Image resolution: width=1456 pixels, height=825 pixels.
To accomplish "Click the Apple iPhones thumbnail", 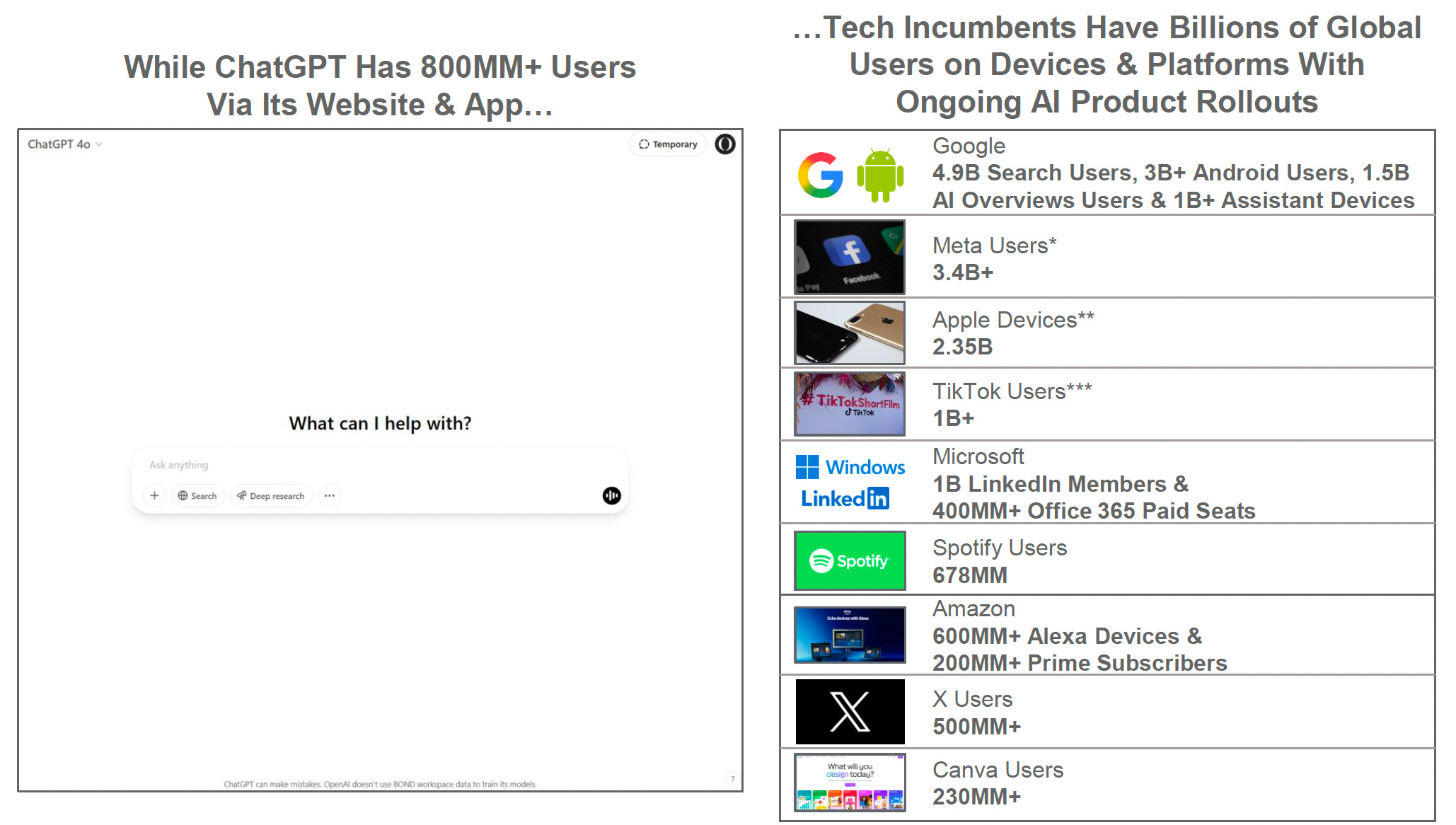I will click(x=850, y=333).
